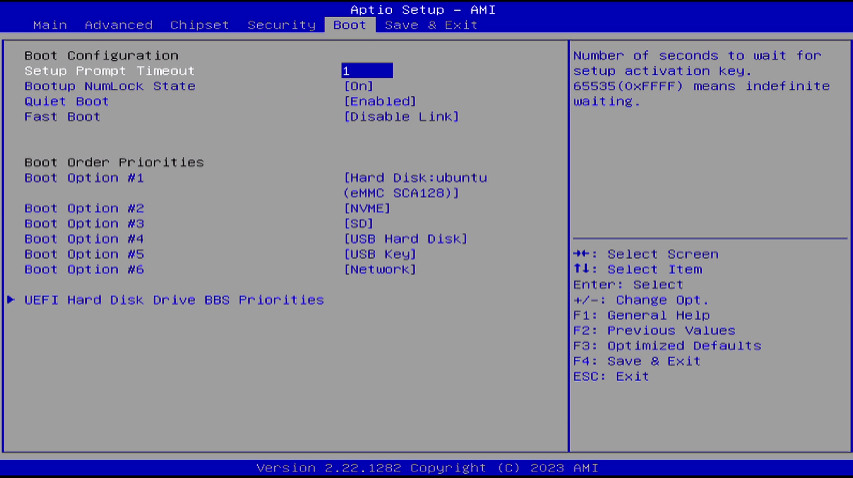Select the Bootup NumLock State label
853x478 pixels.
point(110,86)
